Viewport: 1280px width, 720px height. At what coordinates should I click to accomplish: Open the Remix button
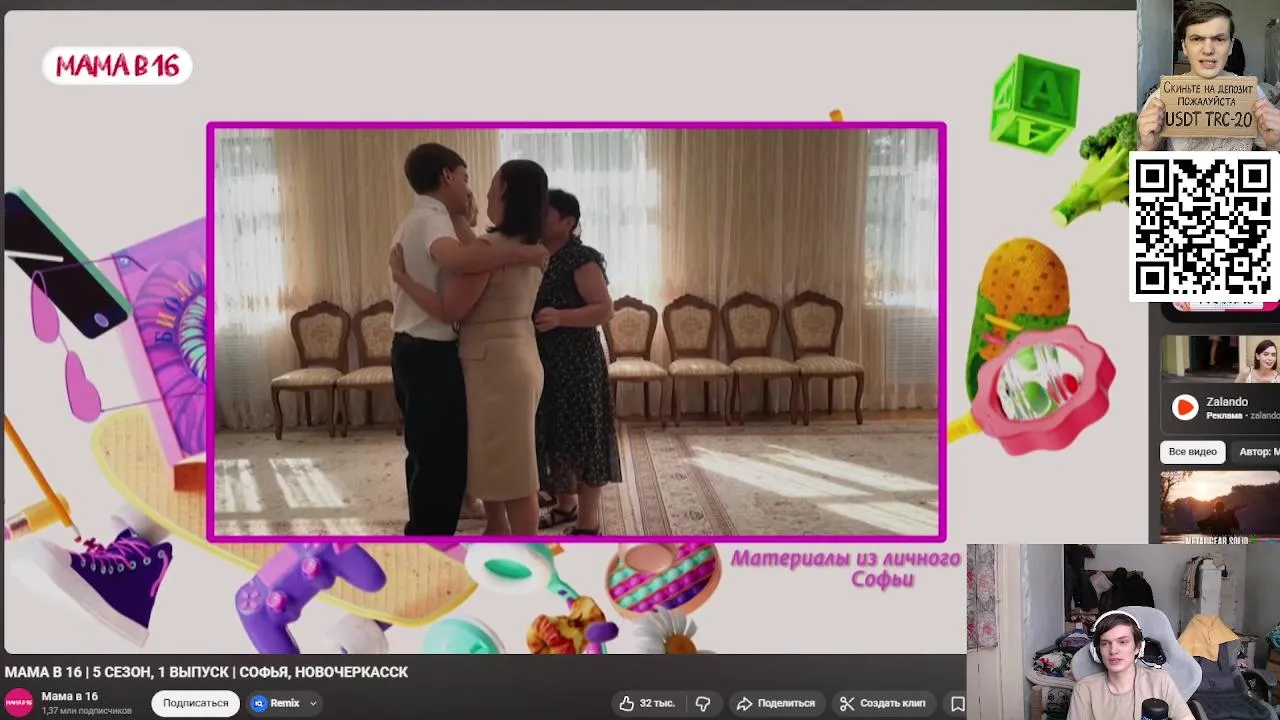[x=276, y=703]
